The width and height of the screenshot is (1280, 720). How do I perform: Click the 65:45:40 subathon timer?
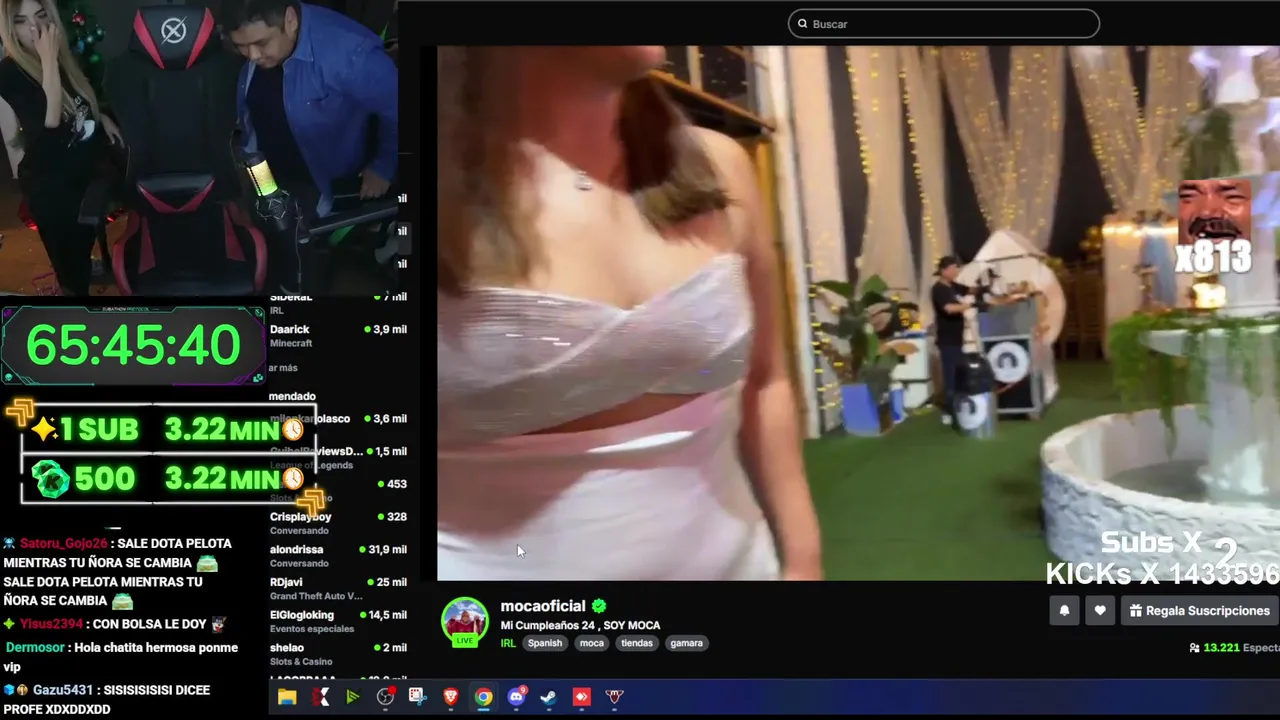tap(133, 345)
